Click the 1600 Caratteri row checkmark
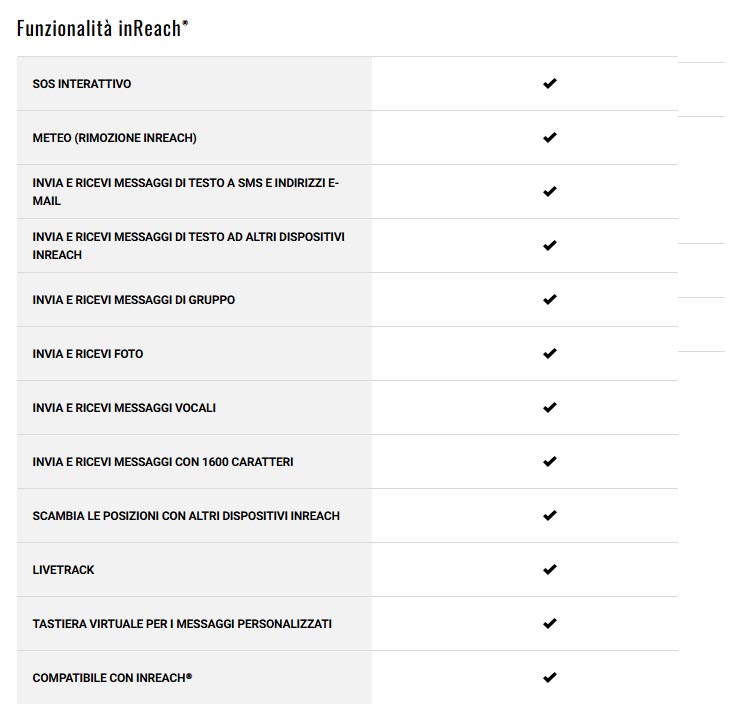The height and width of the screenshot is (717, 733). pos(549,462)
